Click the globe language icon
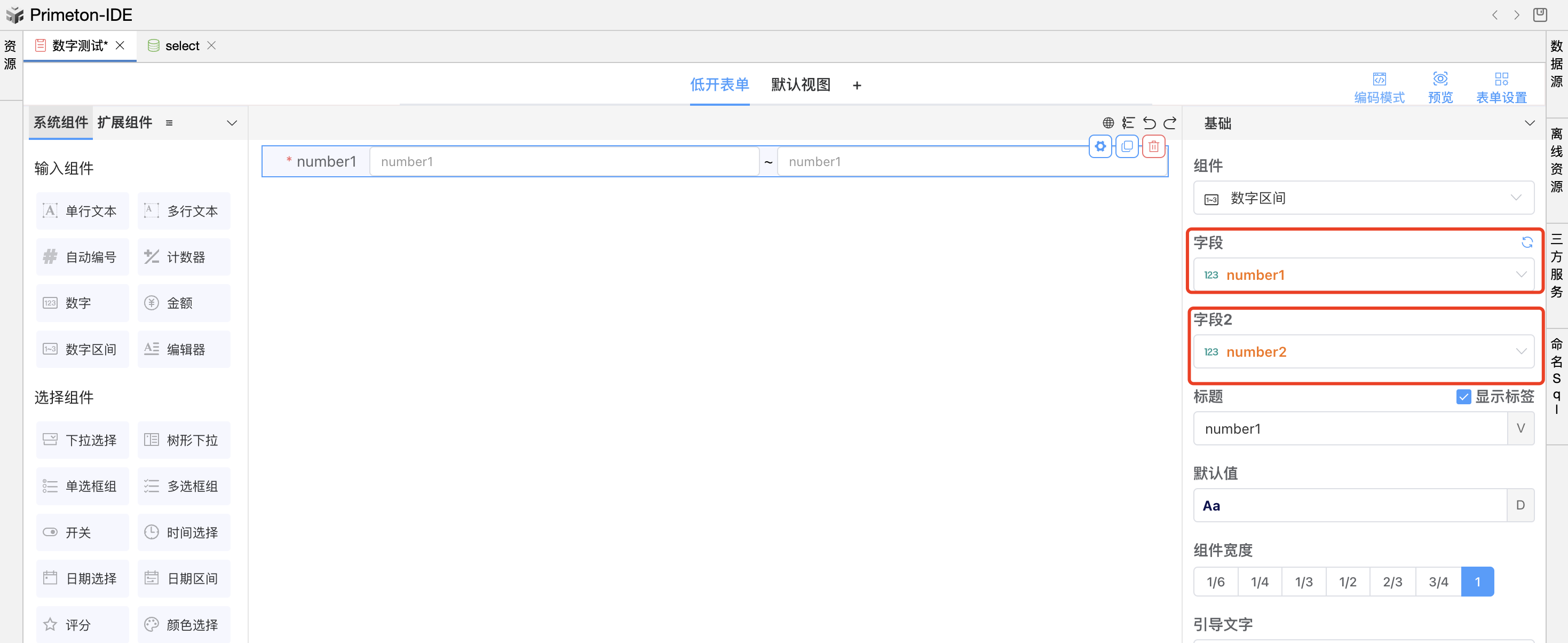 click(x=1108, y=123)
